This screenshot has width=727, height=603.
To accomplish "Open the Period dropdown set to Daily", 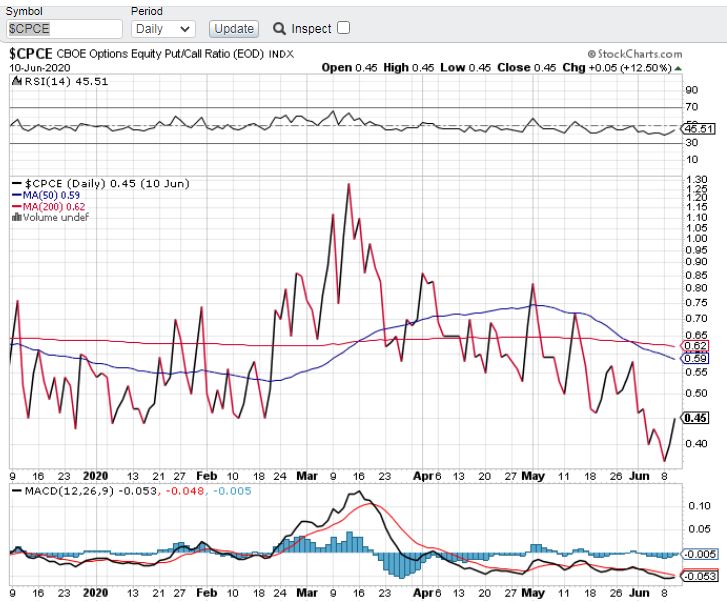I will [163, 29].
